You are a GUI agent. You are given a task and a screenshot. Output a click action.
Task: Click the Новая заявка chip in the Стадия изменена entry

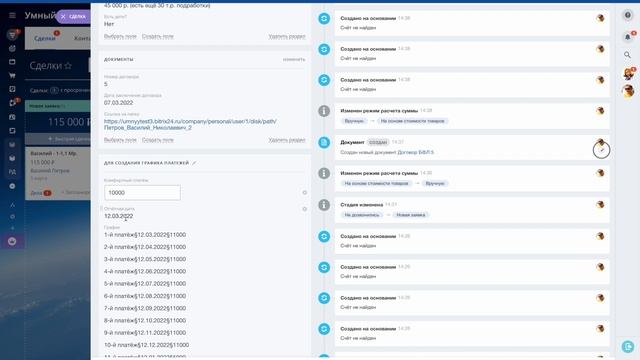pos(411,215)
